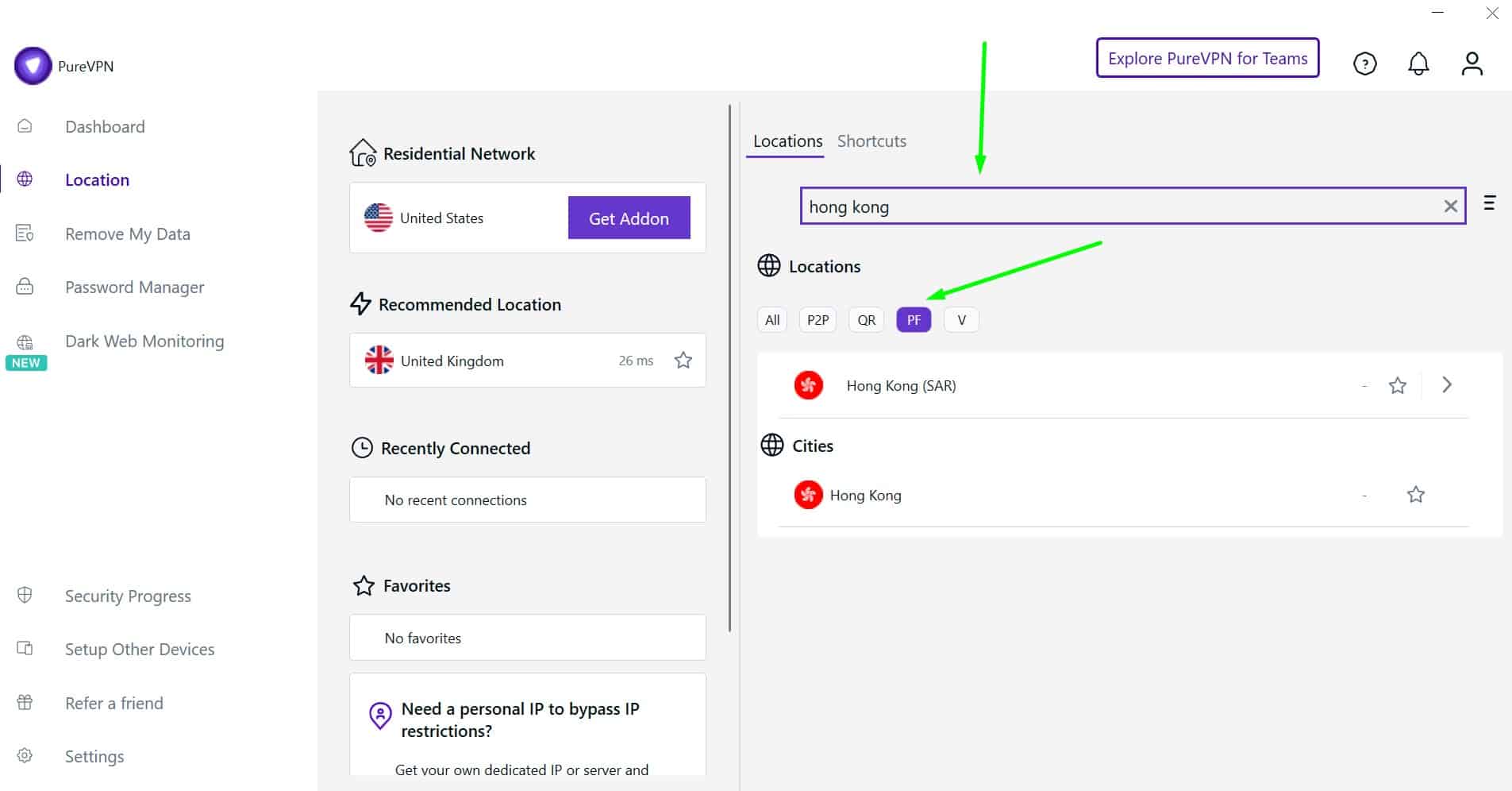1512x791 pixels.
Task: Open Dark Web Monitoring section
Action: point(144,341)
